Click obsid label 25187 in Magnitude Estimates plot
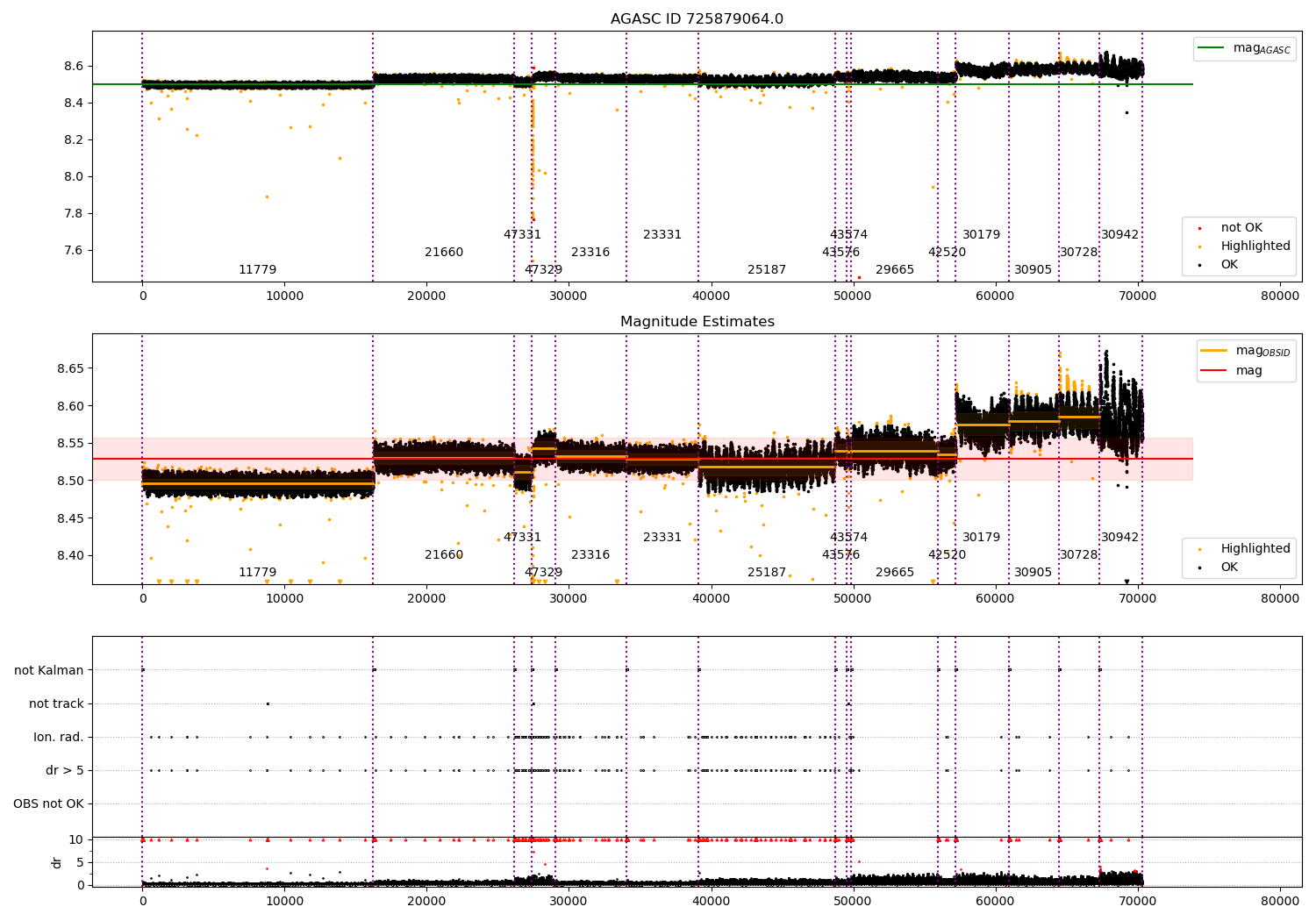This screenshot has width=1316, height=921. click(767, 573)
